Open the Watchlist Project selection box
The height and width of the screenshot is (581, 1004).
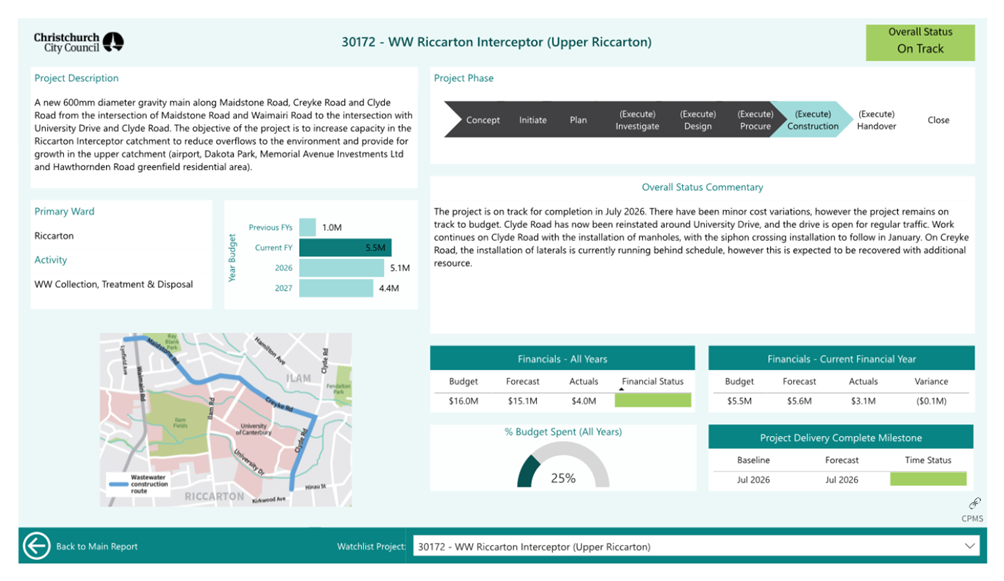(x=690, y=547)
